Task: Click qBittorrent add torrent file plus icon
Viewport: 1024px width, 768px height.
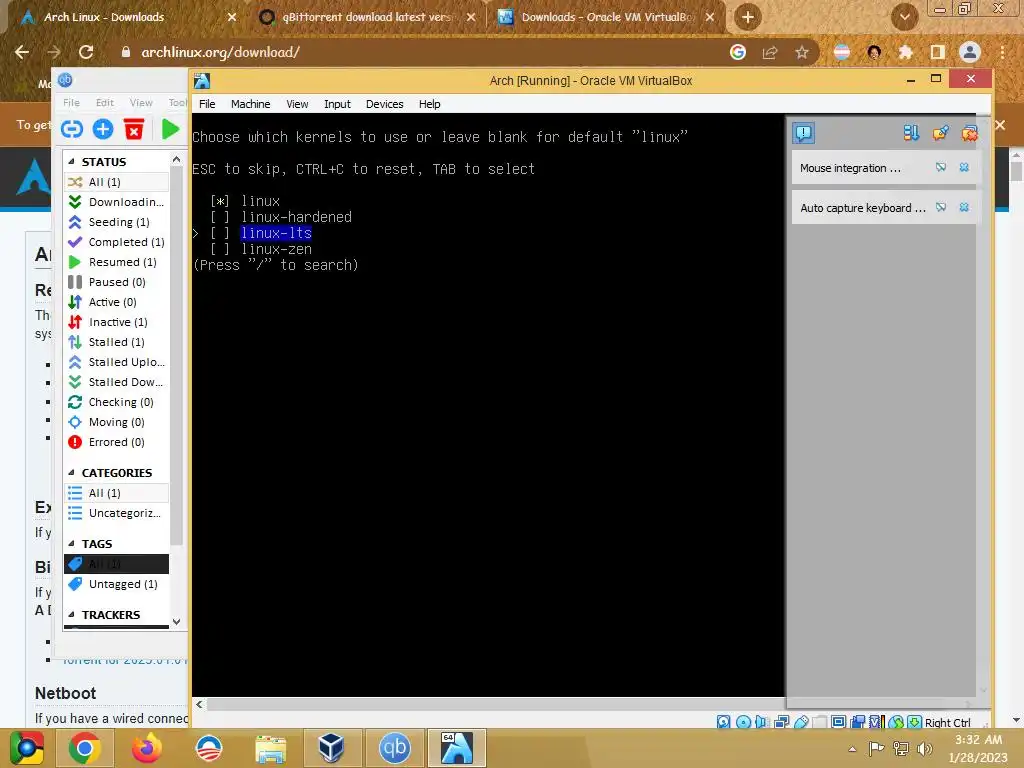Action: coord(103,129)
